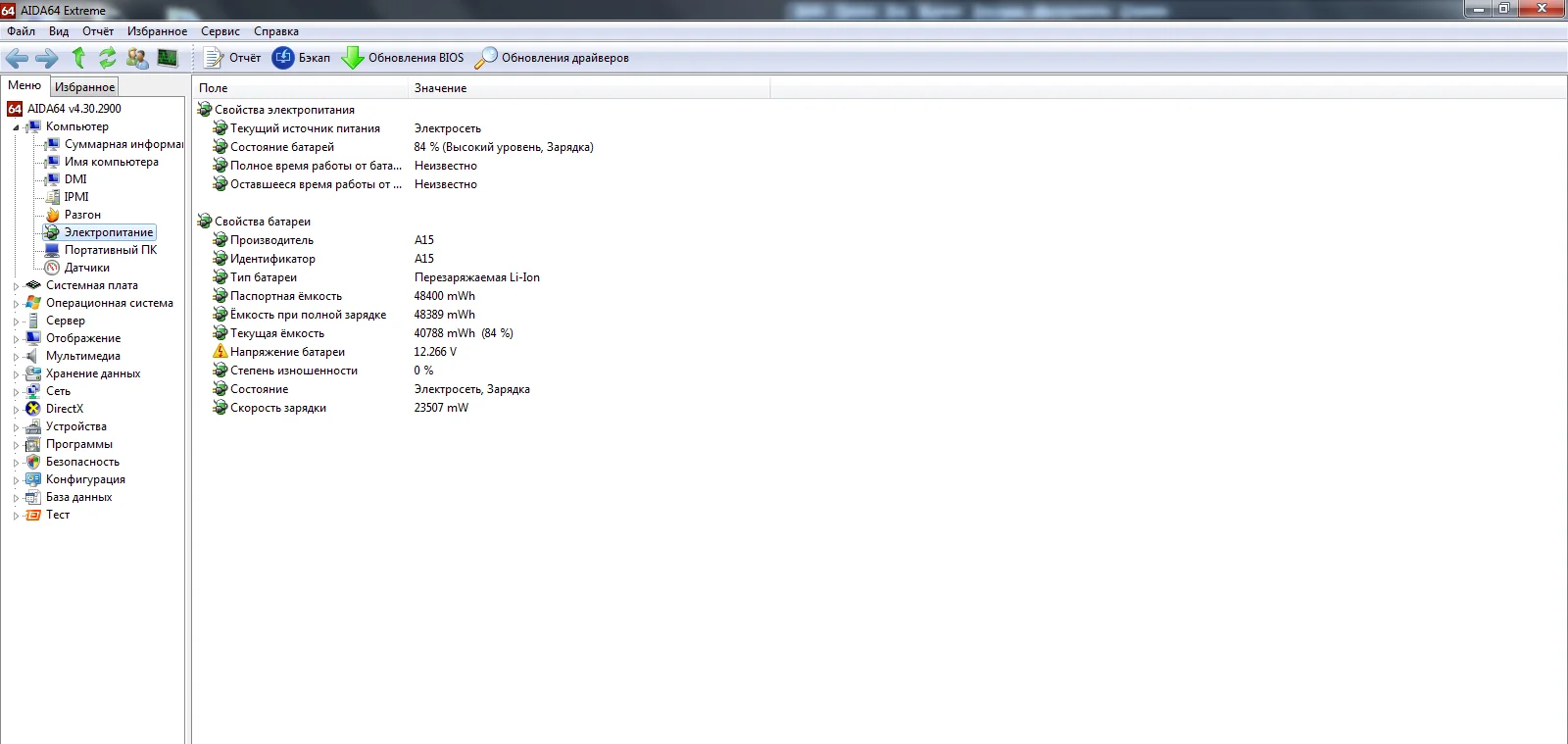Select the Разгон tree item

coord(82,215)
